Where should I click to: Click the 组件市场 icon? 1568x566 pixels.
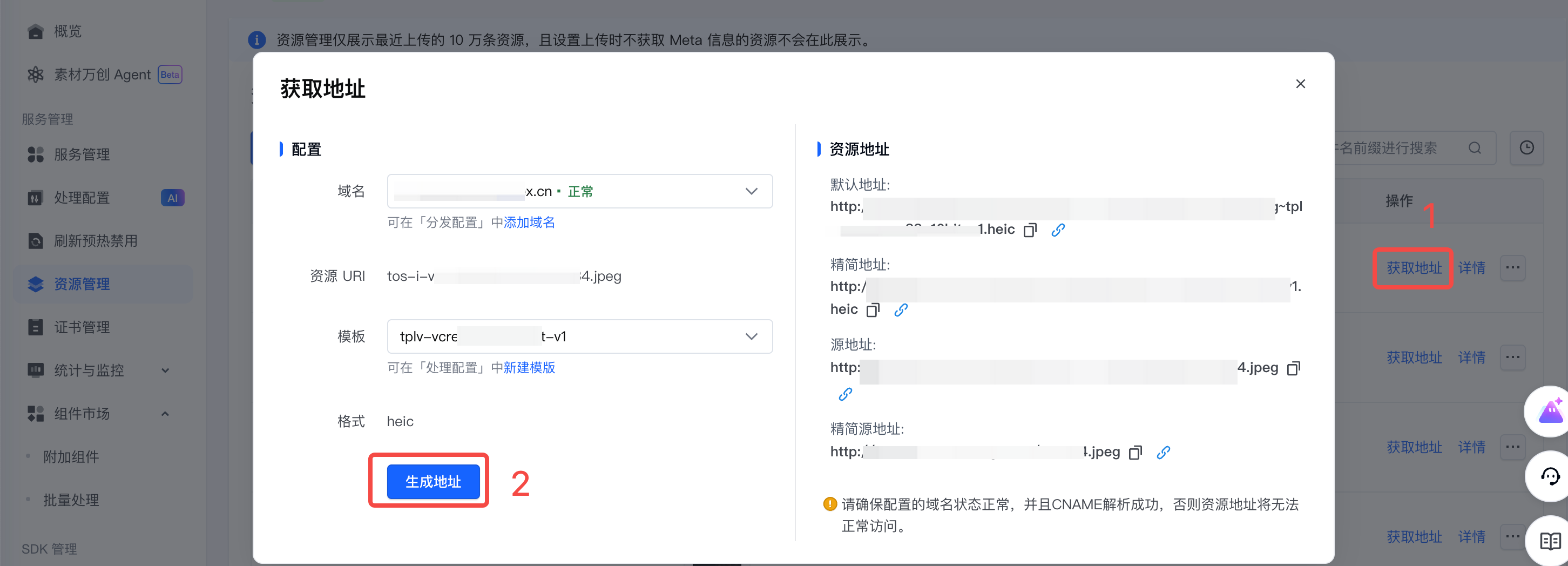click(35, 414)
